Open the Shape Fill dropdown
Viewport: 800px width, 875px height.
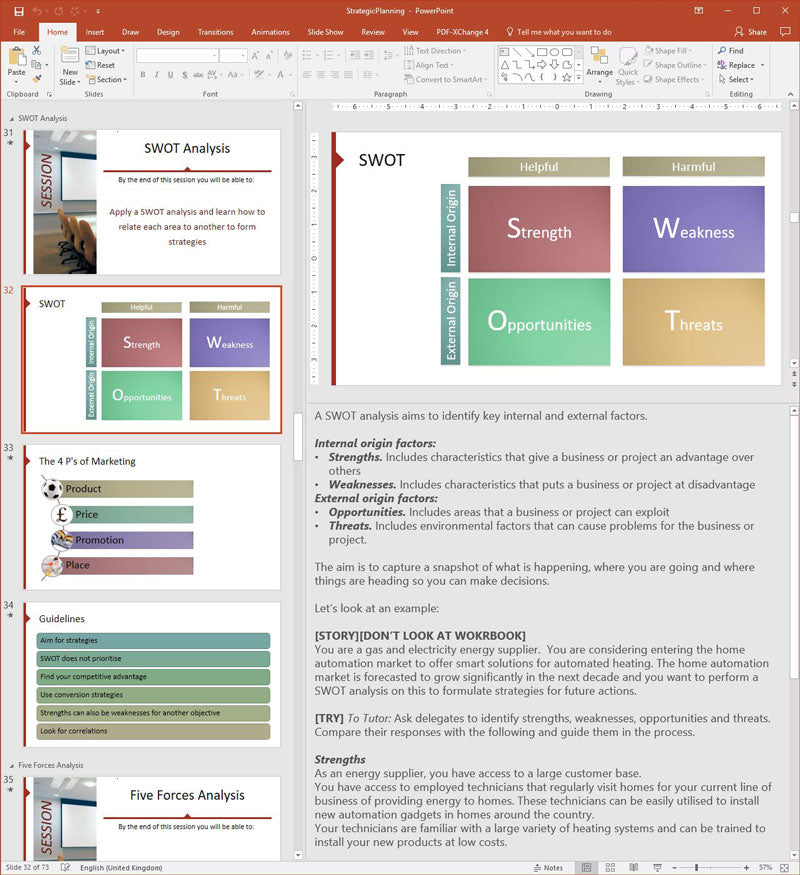point(668,51)
